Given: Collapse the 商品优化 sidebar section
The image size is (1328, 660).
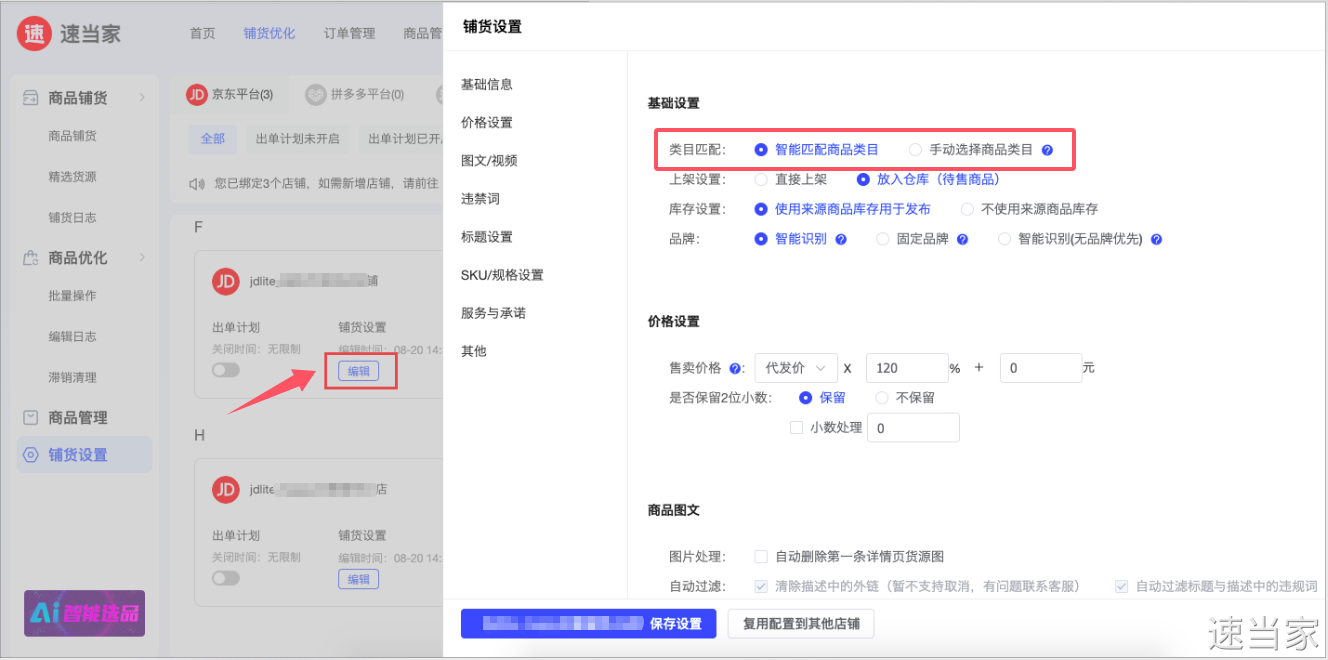Looking at the screenshot, I should [x=142, y=257].
